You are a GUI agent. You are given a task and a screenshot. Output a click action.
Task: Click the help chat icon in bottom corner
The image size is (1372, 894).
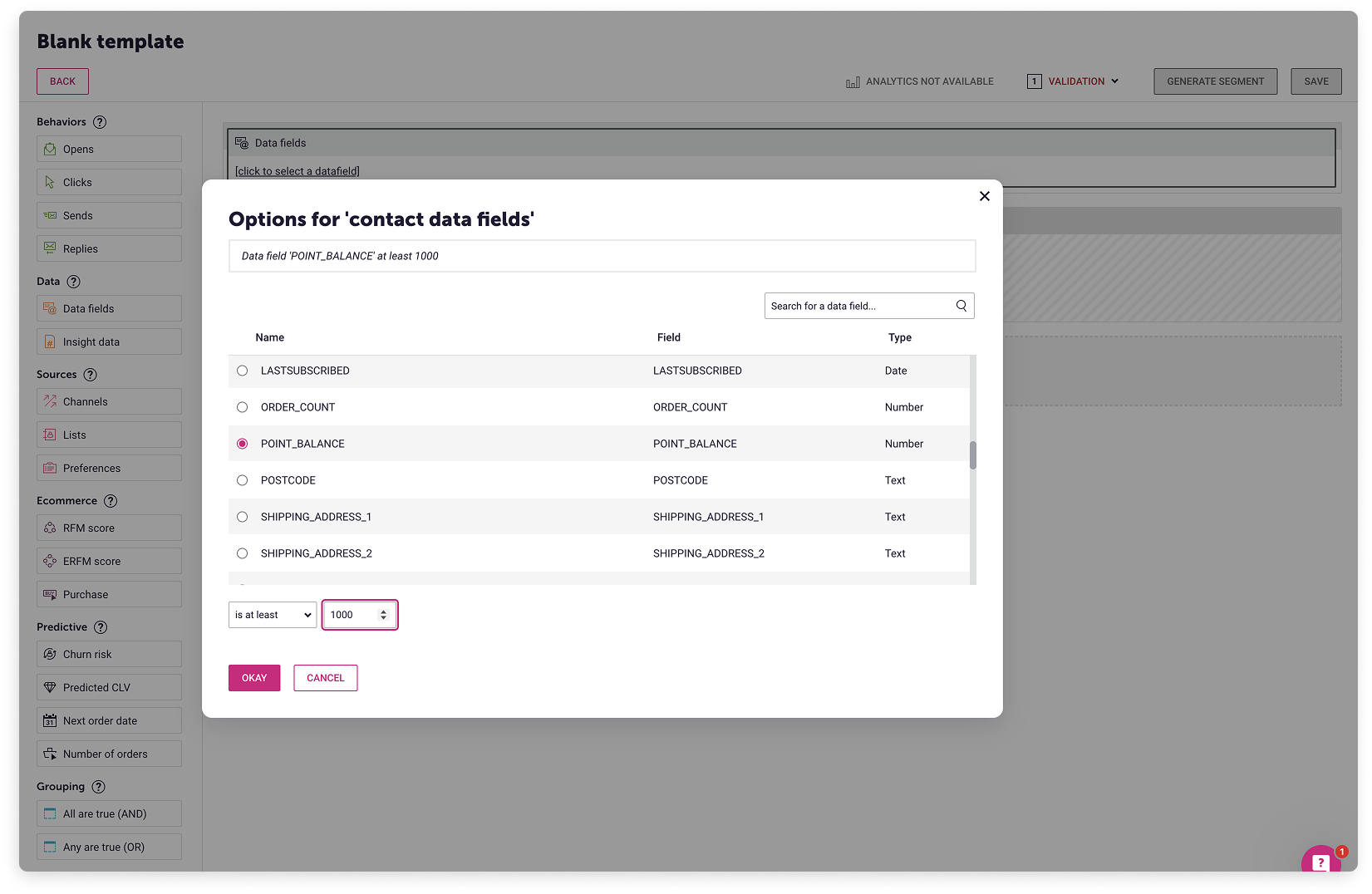(x=1320, y=862)
